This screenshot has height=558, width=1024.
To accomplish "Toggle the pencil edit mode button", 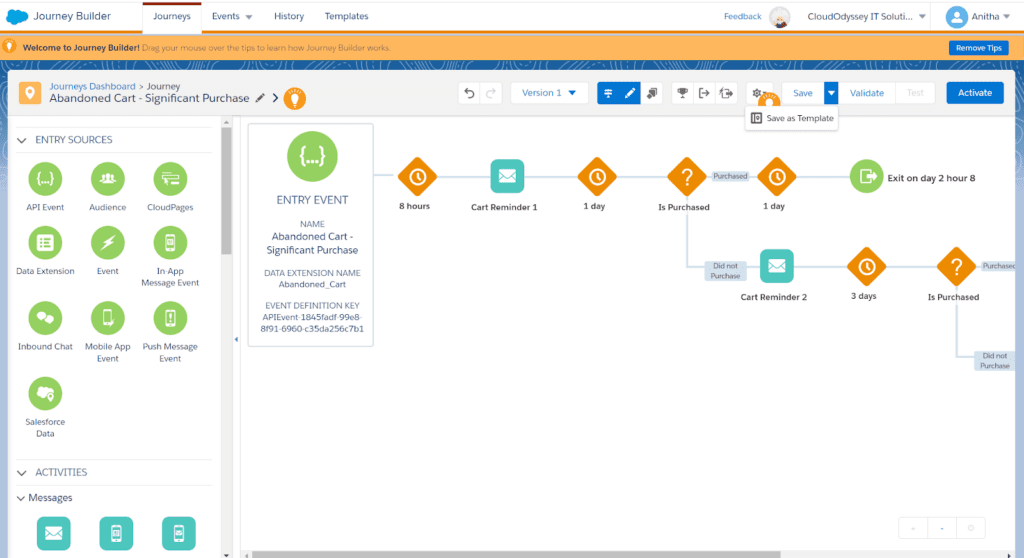I will point(630,93).
